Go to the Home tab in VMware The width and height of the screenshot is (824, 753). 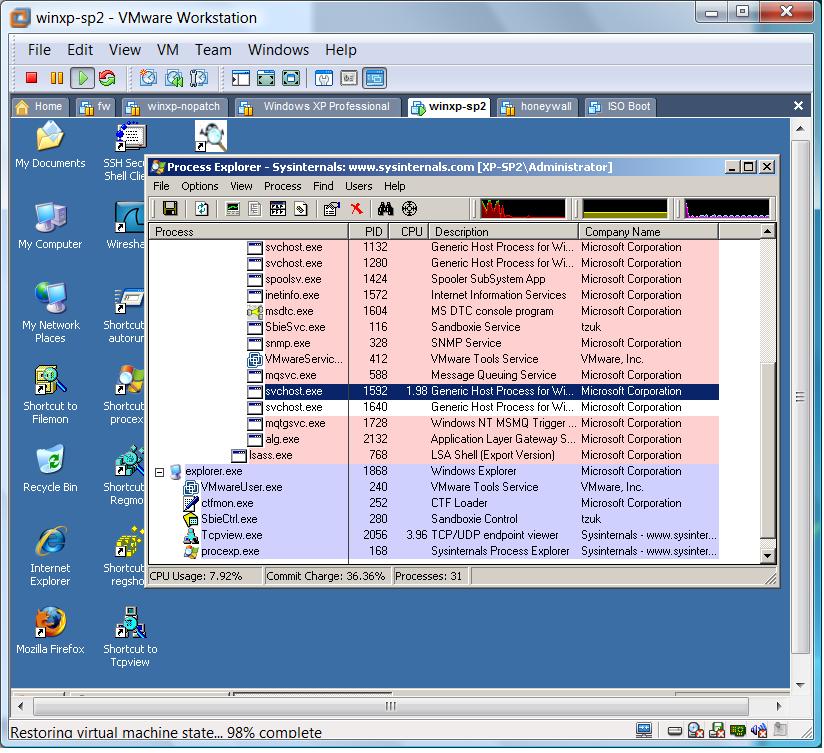[40, 107]
